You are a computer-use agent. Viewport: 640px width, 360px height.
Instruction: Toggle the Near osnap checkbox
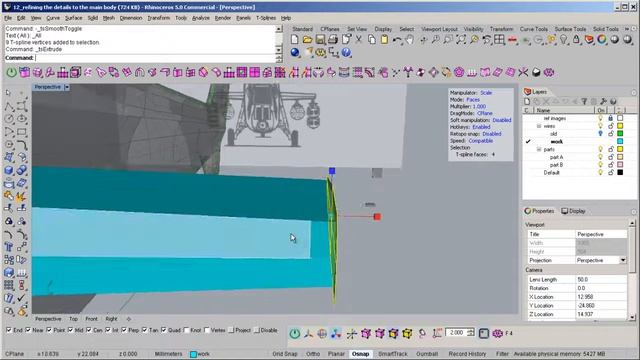[28, 330]
